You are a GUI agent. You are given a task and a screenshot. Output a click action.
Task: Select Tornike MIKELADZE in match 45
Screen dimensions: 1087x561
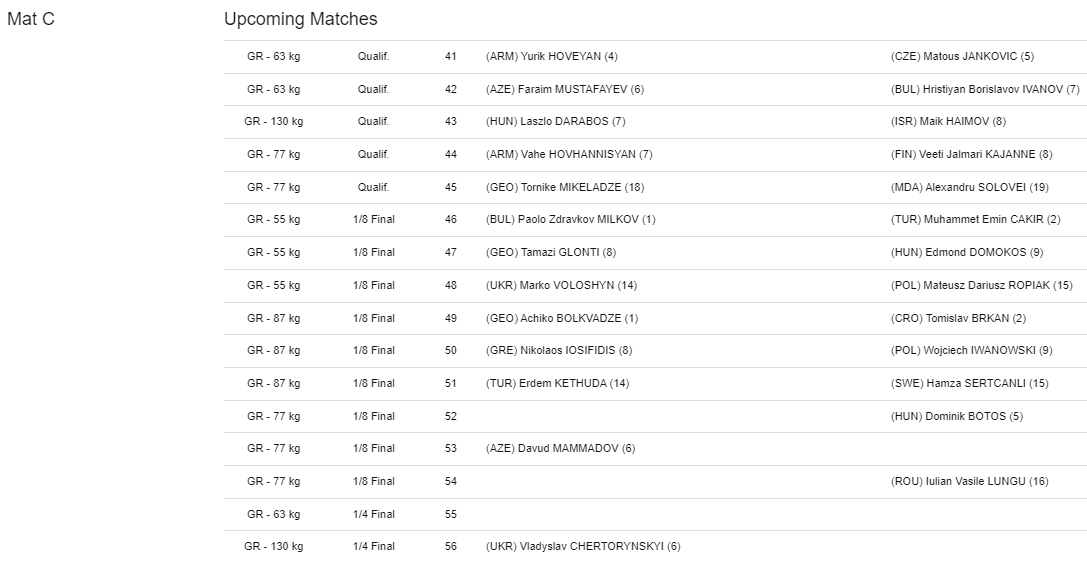[564, 187]
